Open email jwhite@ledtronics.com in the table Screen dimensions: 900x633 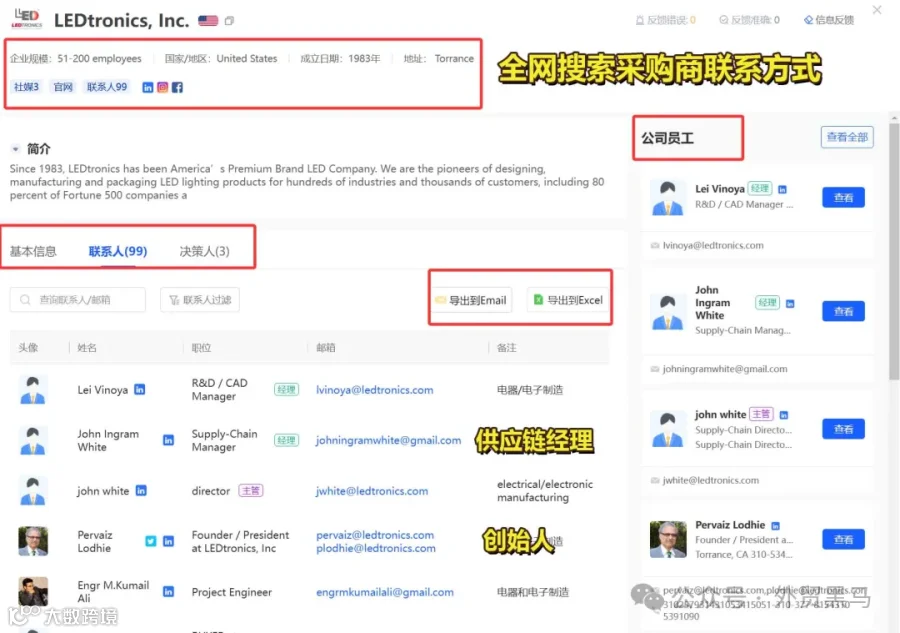click(371, 491)
